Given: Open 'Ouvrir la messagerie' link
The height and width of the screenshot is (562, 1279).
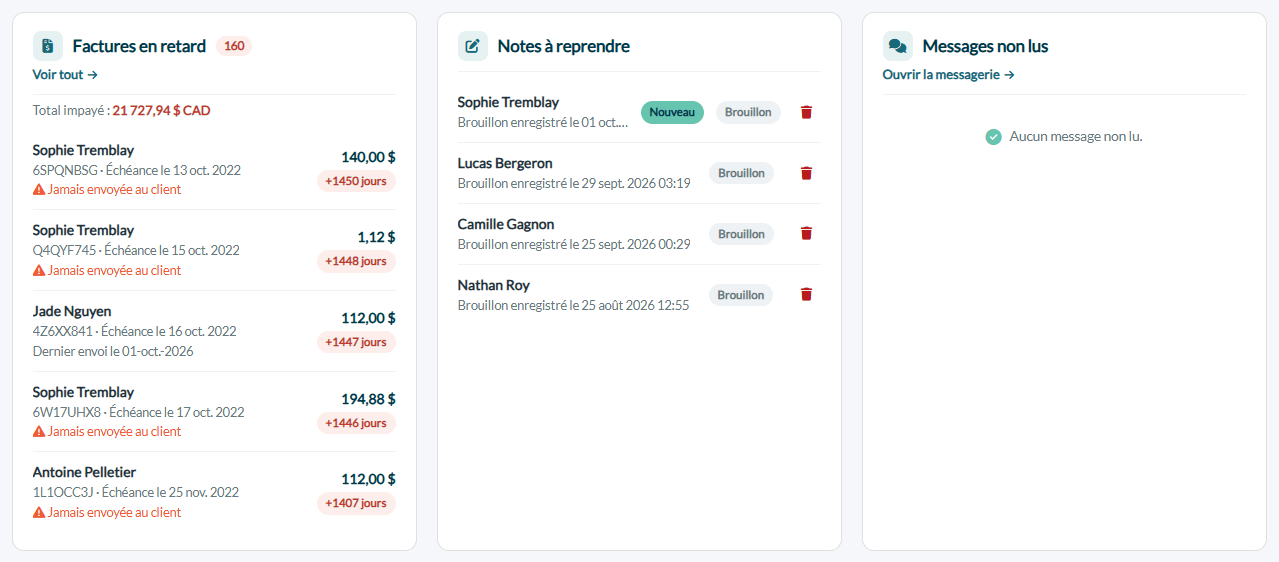Looking at the screenshot, I should (x=948, y=74).
